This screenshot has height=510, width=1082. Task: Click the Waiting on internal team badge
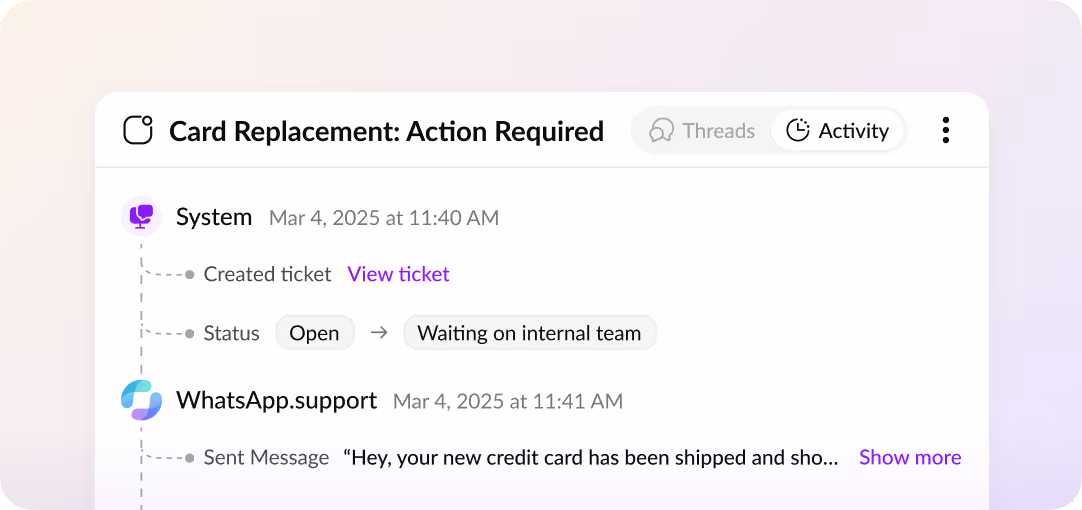click(x=529, y=333)
